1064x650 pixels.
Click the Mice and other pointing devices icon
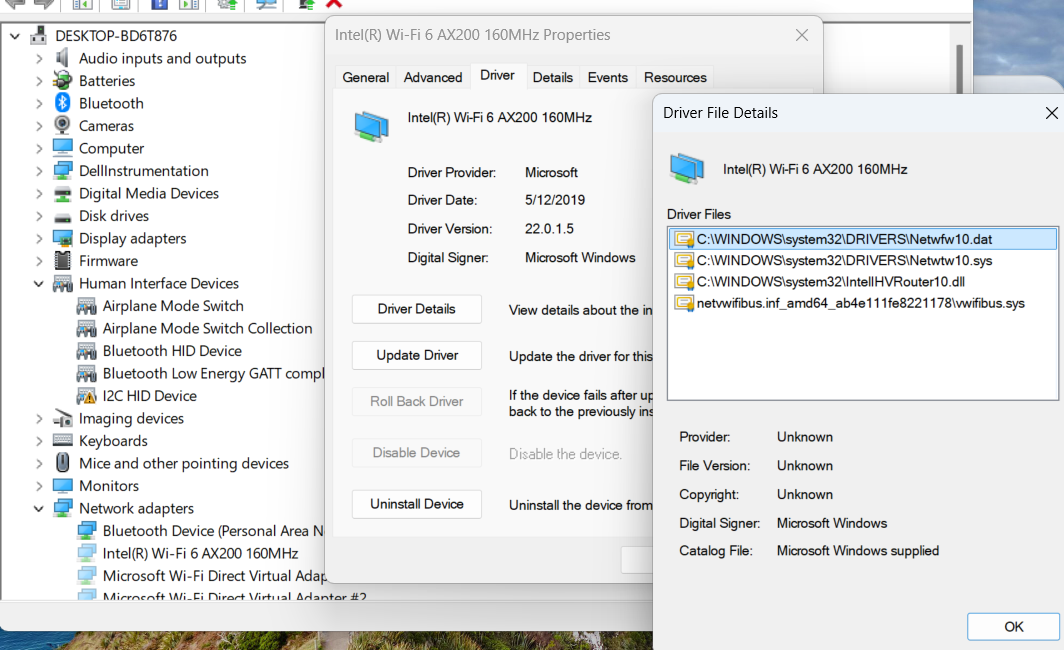(x=62, y=463)
